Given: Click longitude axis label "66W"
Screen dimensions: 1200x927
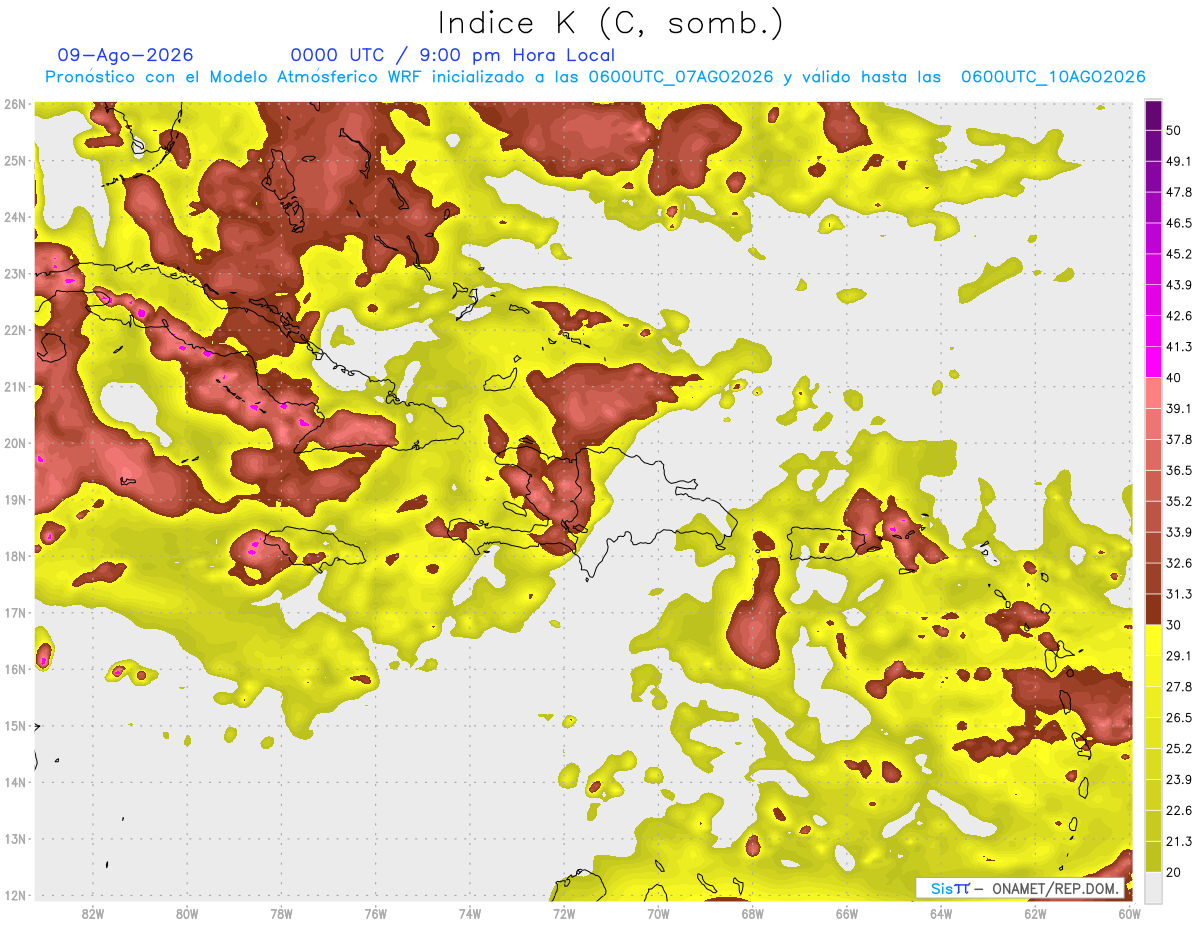Looking at the screenshot, I should coord(847,913).
